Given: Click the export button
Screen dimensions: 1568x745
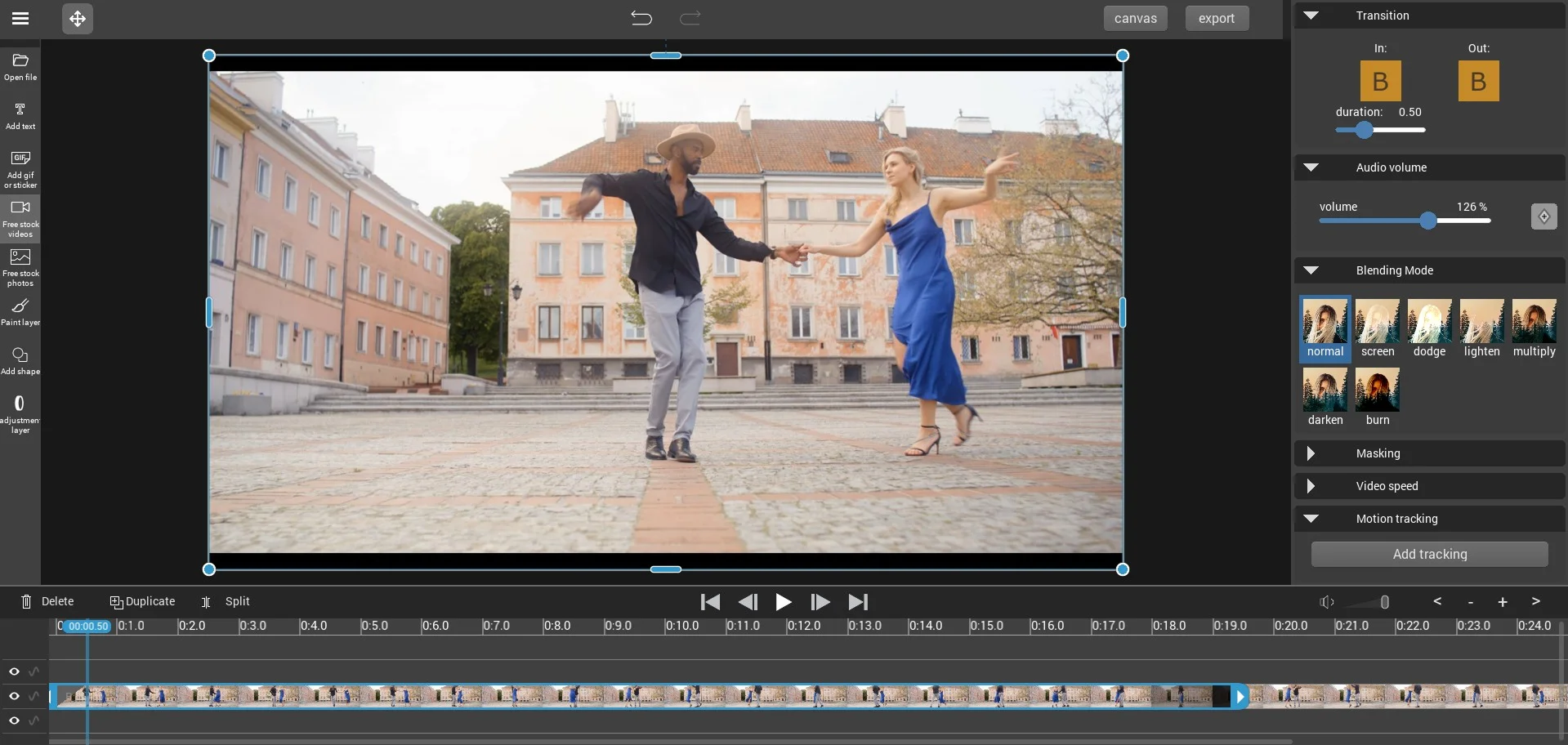Looking at the screenshot, I should click(x=1217, y=18).
